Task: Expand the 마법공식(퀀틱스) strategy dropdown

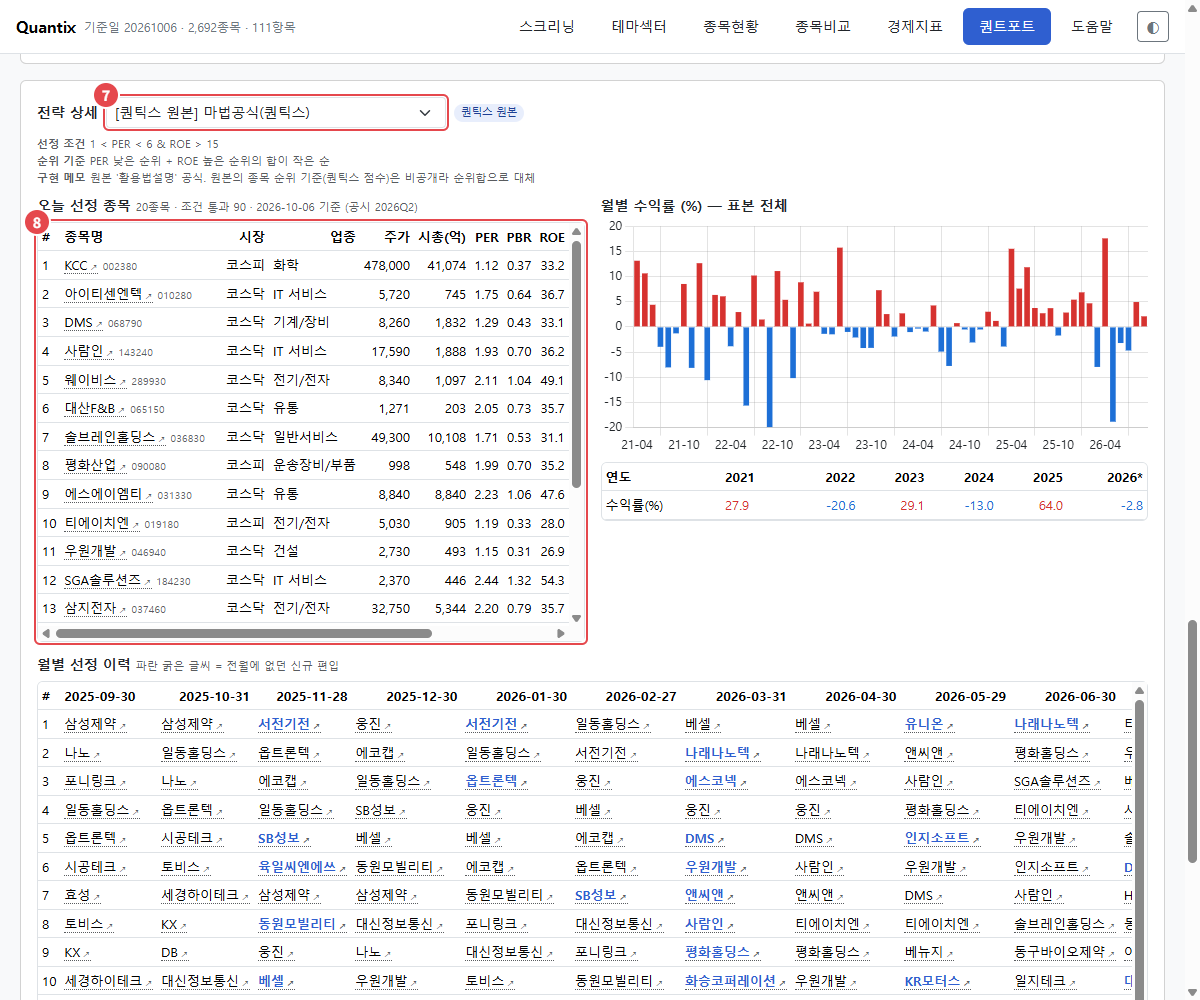Action: 275,112
